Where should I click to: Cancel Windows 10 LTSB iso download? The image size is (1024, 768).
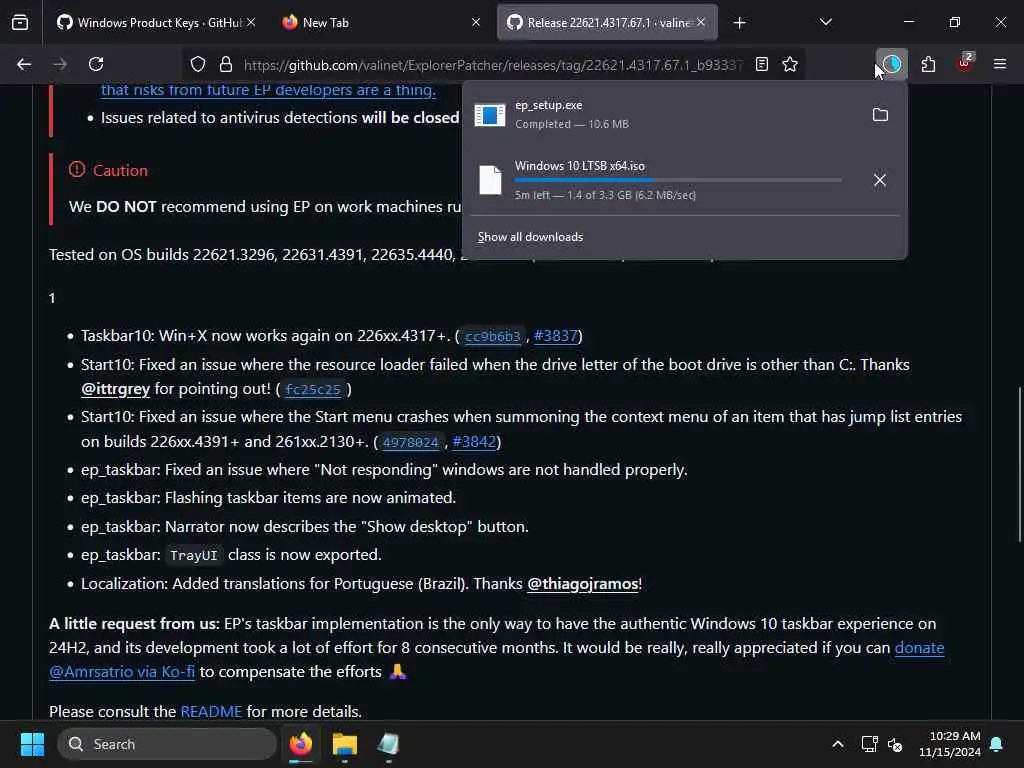click(x=880, y=180)
